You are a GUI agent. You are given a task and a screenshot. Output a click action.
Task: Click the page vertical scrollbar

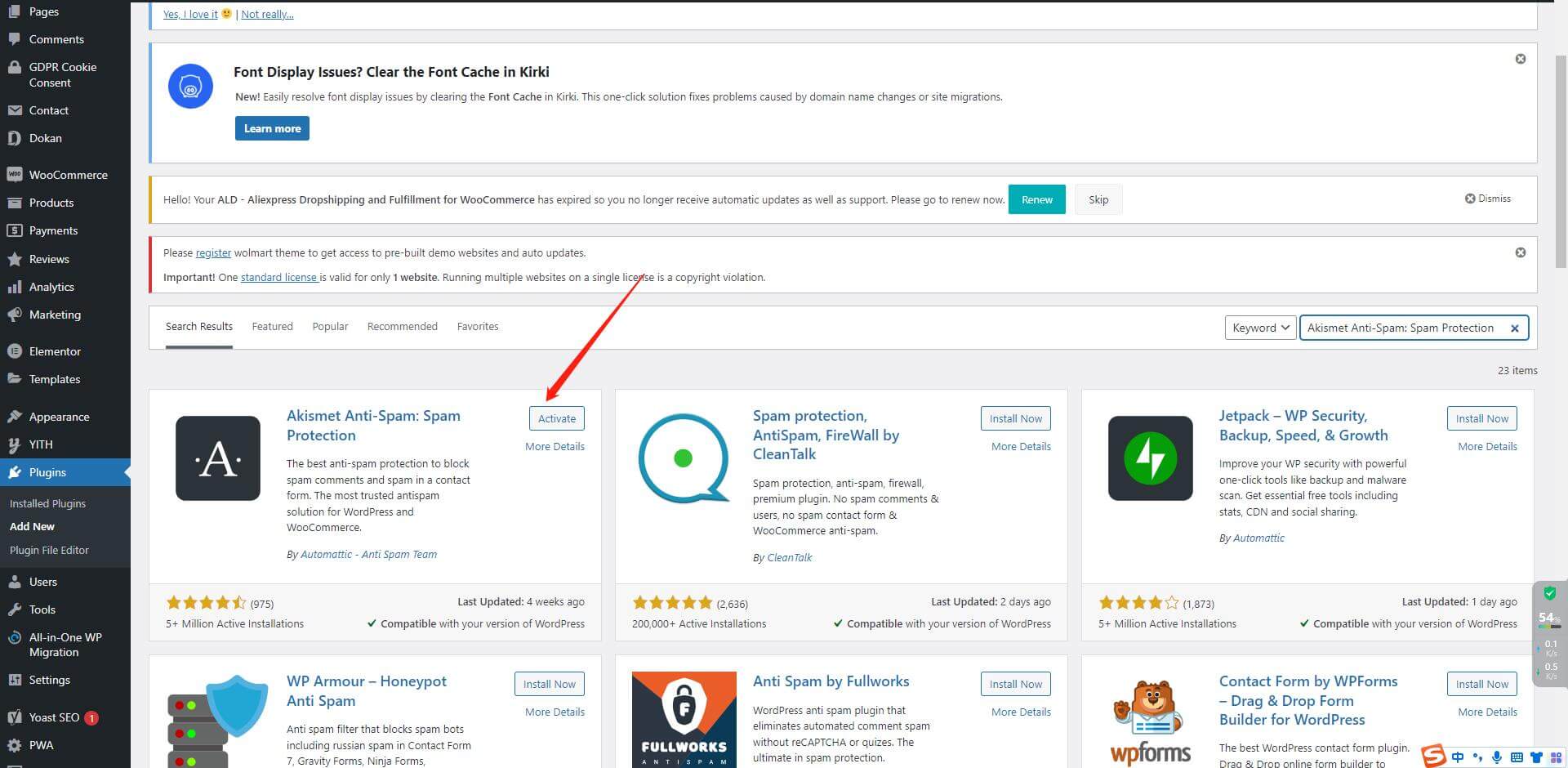[1561, 161]
